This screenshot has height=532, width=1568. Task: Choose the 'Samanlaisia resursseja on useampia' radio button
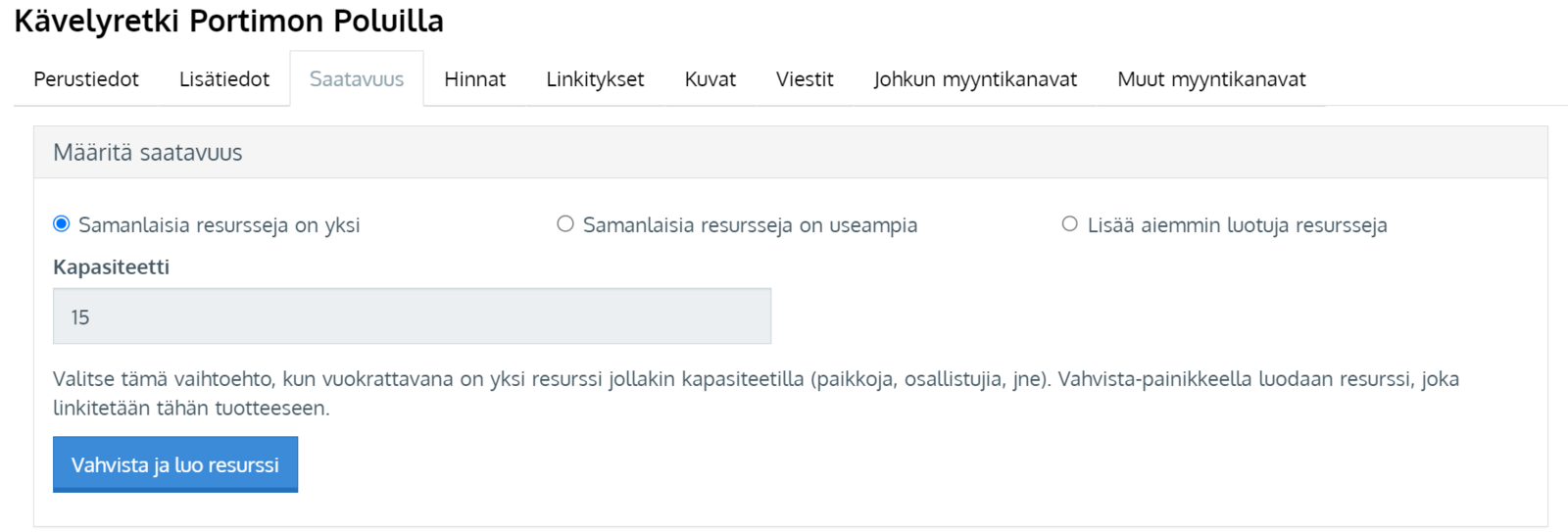coord(565,224)
